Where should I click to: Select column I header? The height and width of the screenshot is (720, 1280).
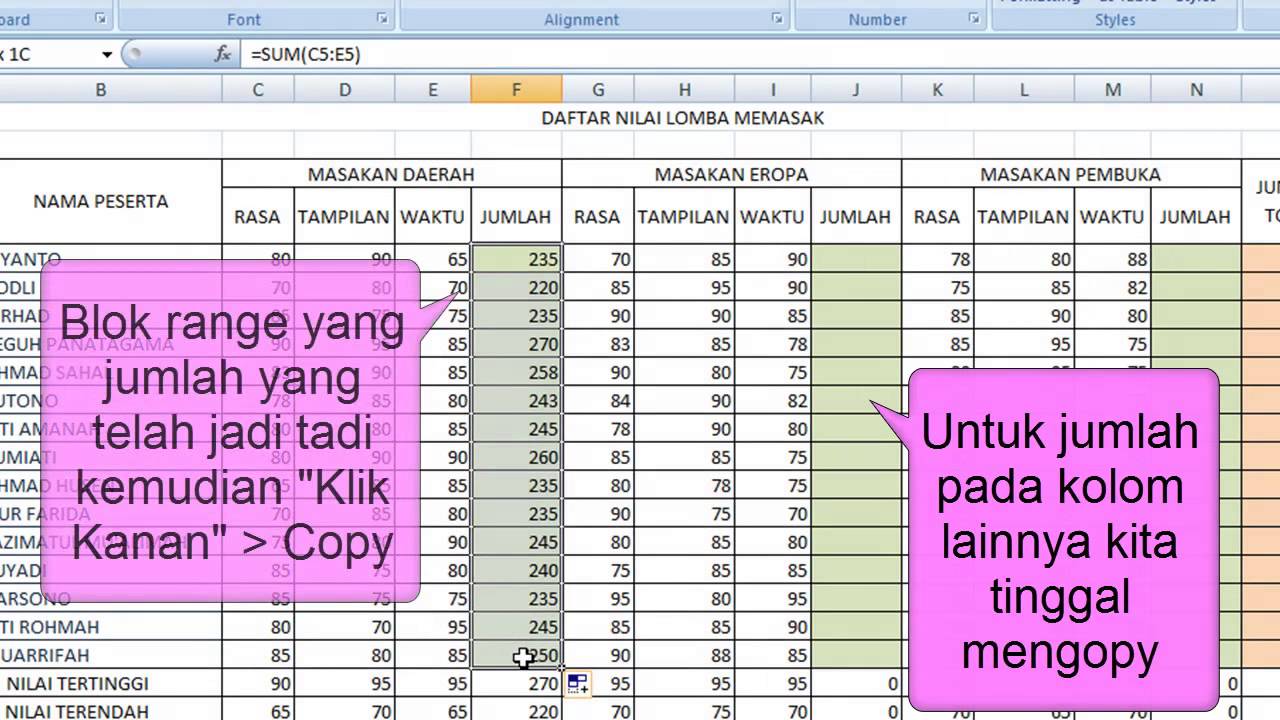coord(773,90)
